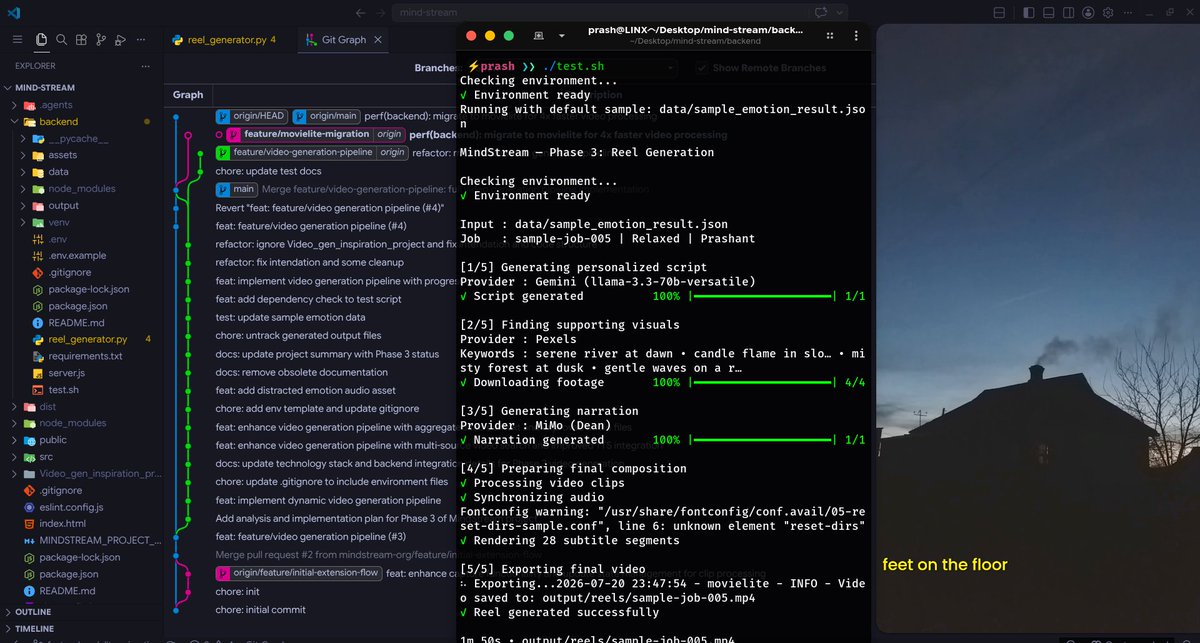Toggle Show Remote Branches checkbox
Viewport: 1200px width, 643px height.
(x=702, y=68)
